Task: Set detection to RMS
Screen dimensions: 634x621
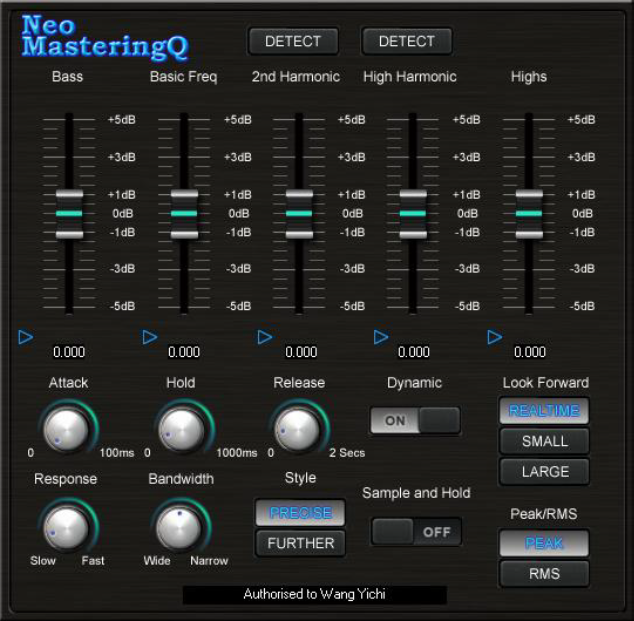Action: pos(544,573)
